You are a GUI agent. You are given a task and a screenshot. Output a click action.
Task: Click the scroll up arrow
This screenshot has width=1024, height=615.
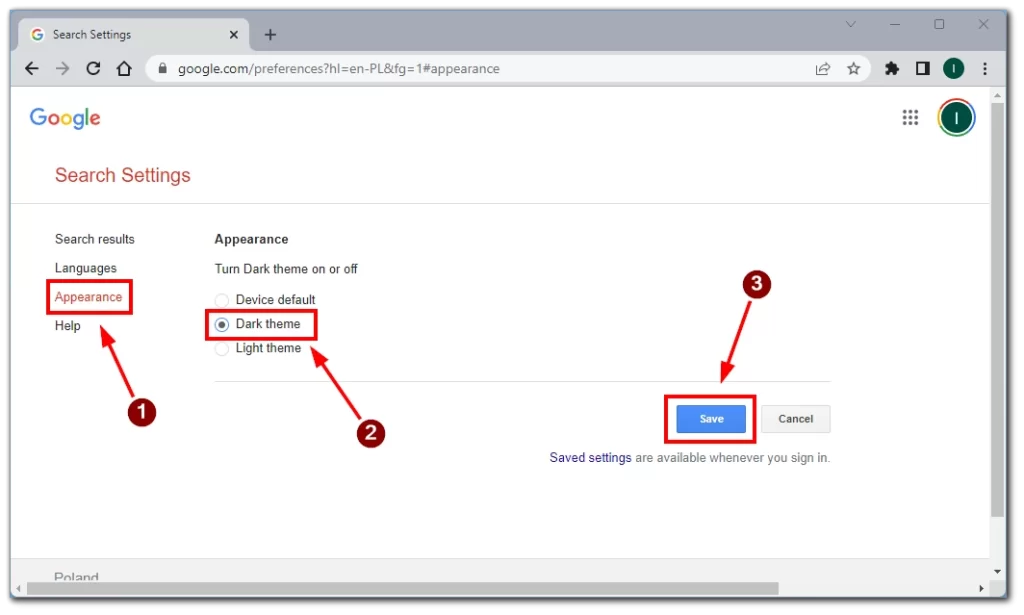tap(997, 95)
